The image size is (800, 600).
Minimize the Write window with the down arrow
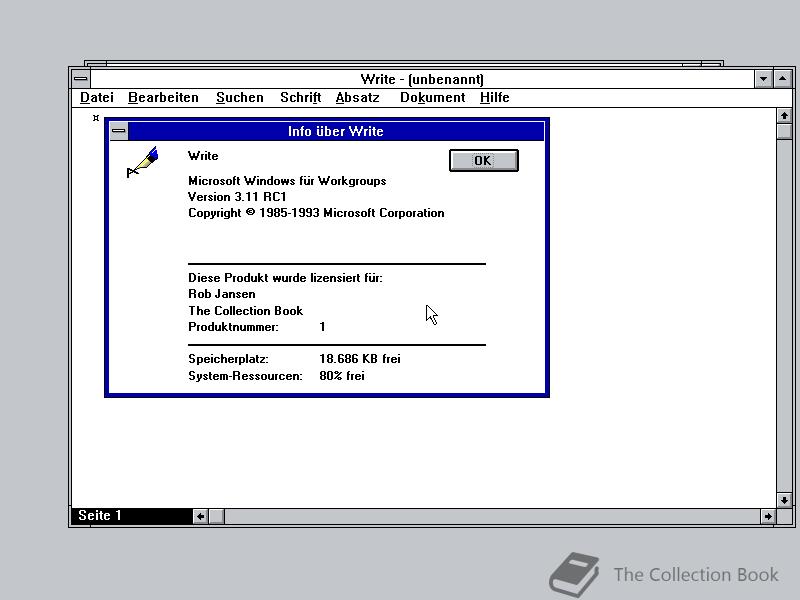pos(763,79)
